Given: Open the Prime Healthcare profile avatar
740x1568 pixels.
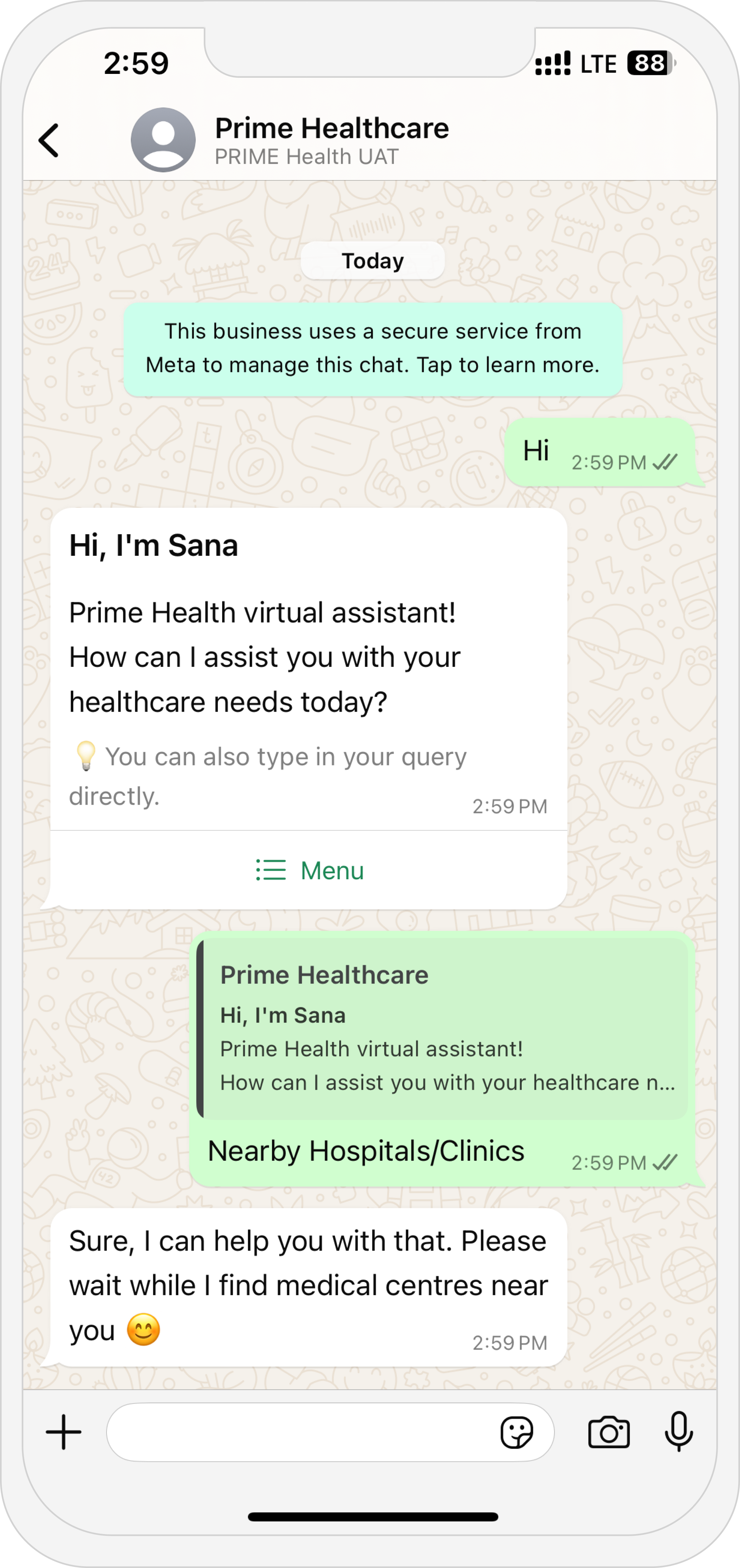Looking at the screenshot, I should coord(163,140).
